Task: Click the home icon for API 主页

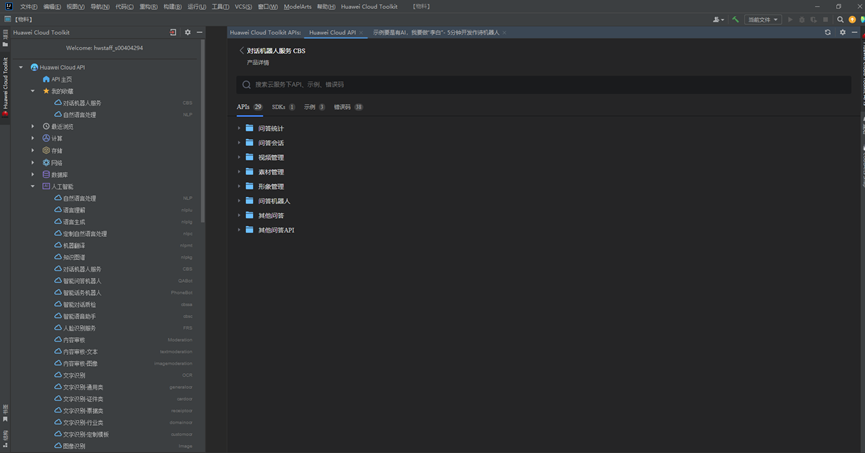Action: tap(46, 79)
